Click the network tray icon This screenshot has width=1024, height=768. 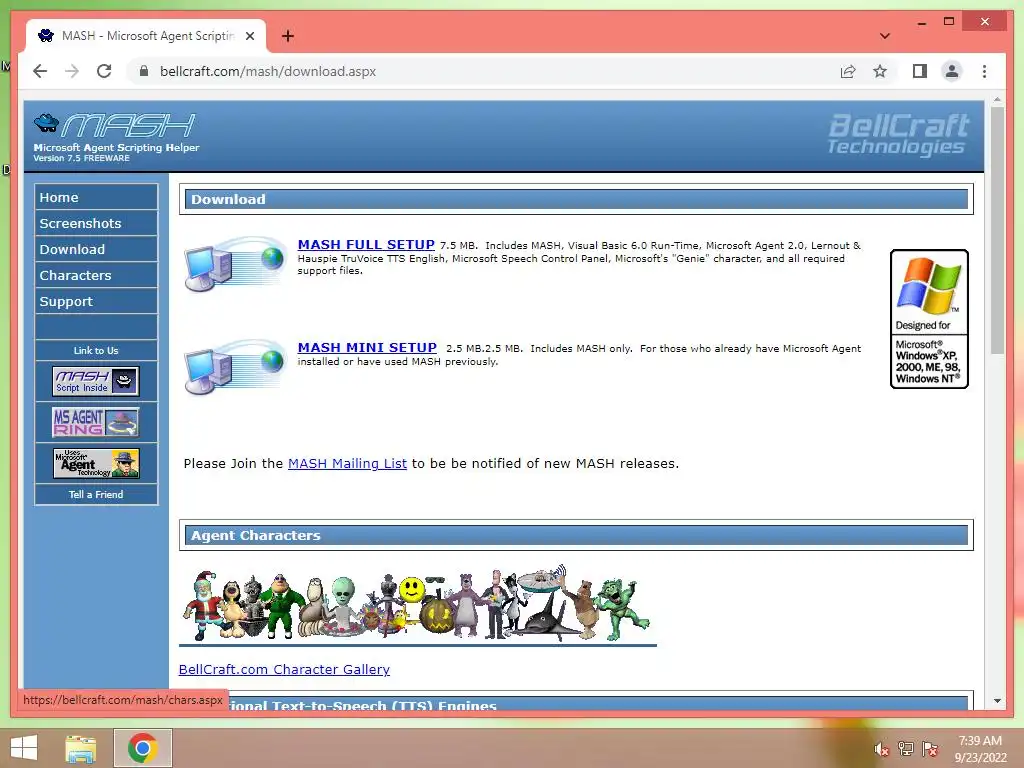905,749
